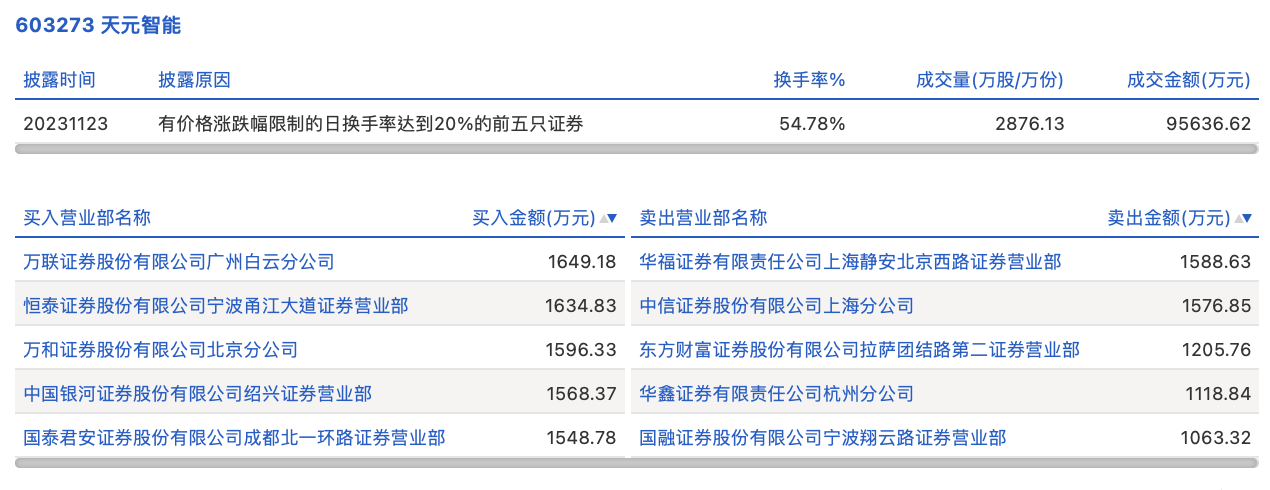Click the 换手率% column header
This screenshot has height=490, width=1270.
tap(809, 80)
